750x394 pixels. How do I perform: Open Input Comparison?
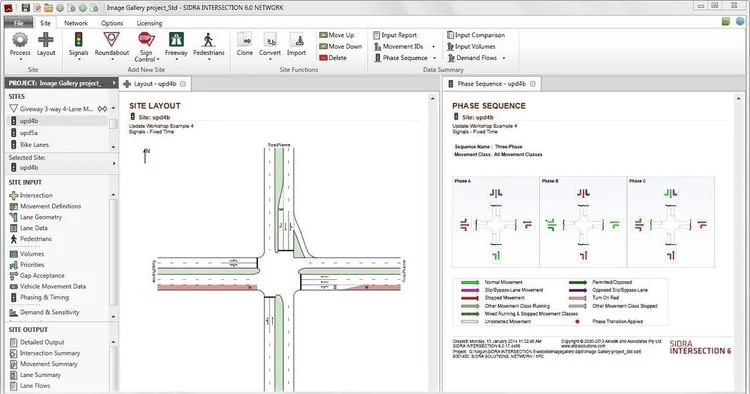point(475,35)
